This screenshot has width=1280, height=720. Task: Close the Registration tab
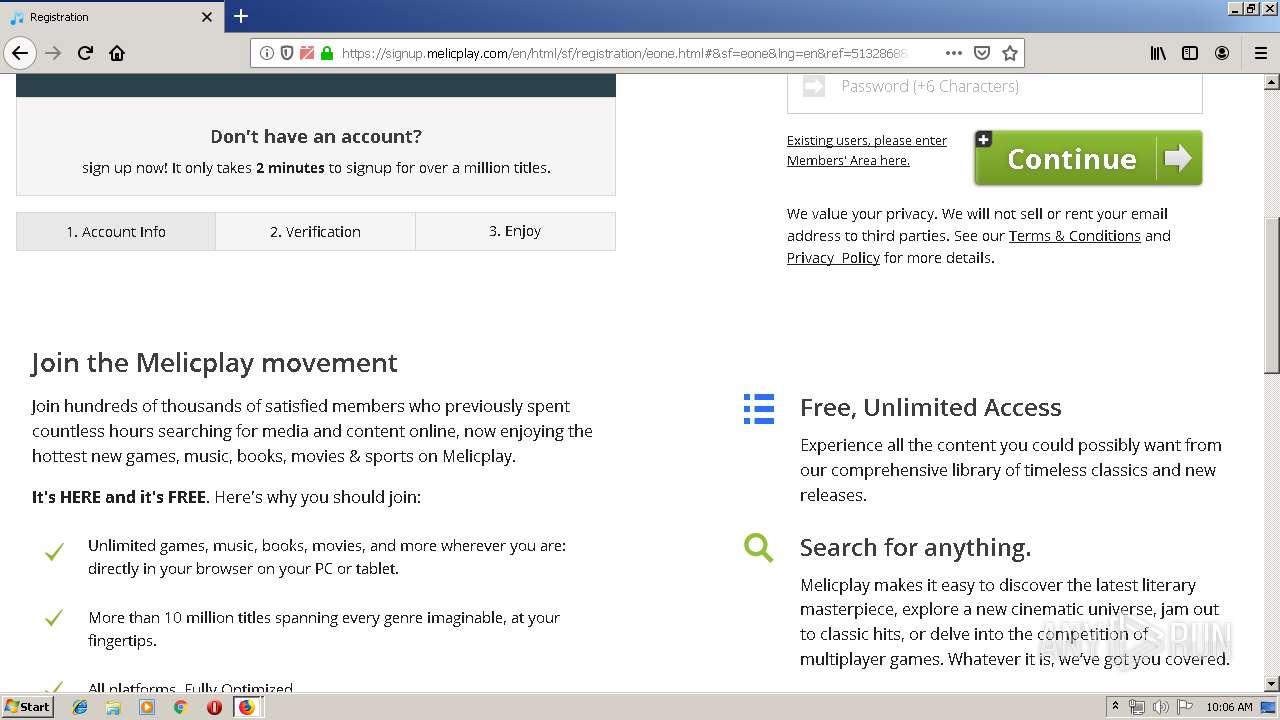tap(207, 17)
